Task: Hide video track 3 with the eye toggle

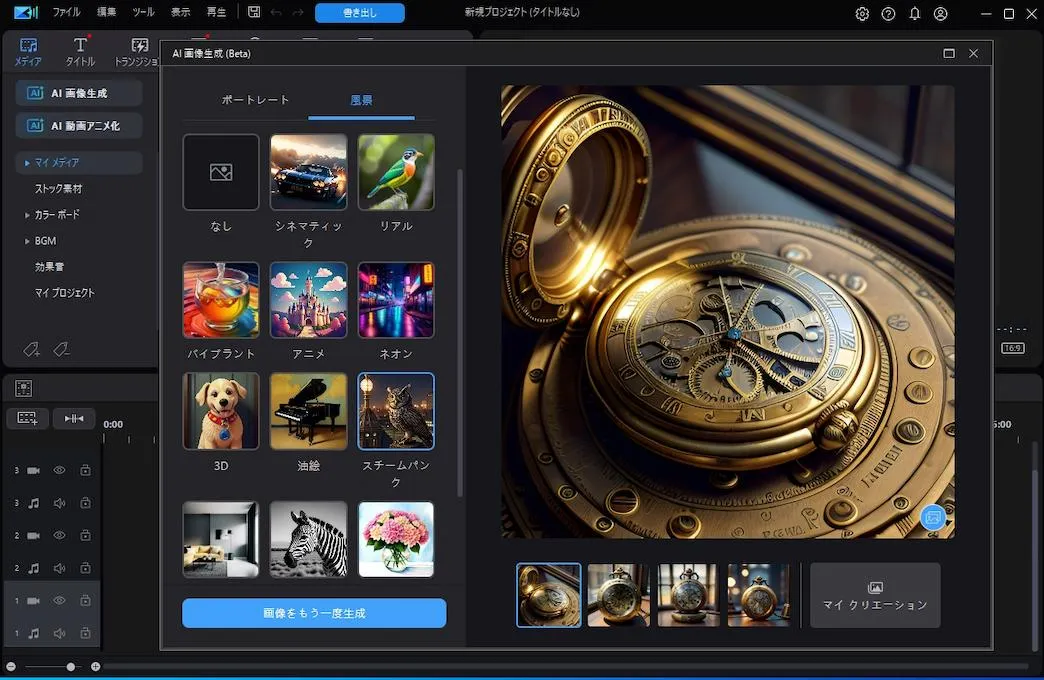Action: (61, 470)
